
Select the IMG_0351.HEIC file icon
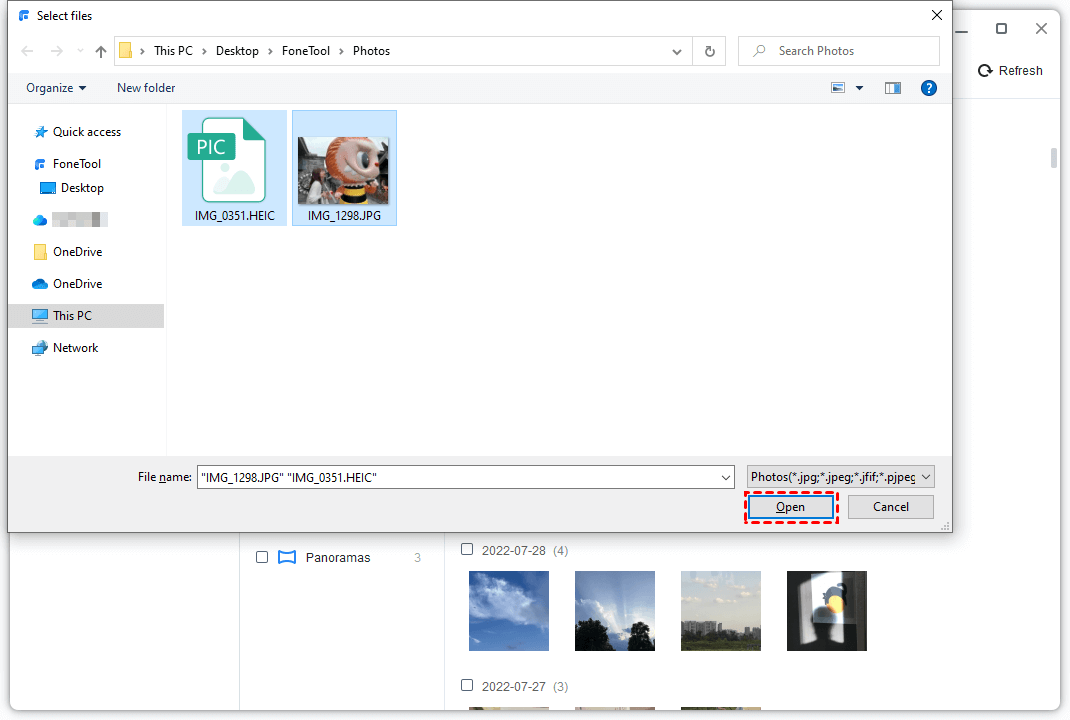pos(234,160)
